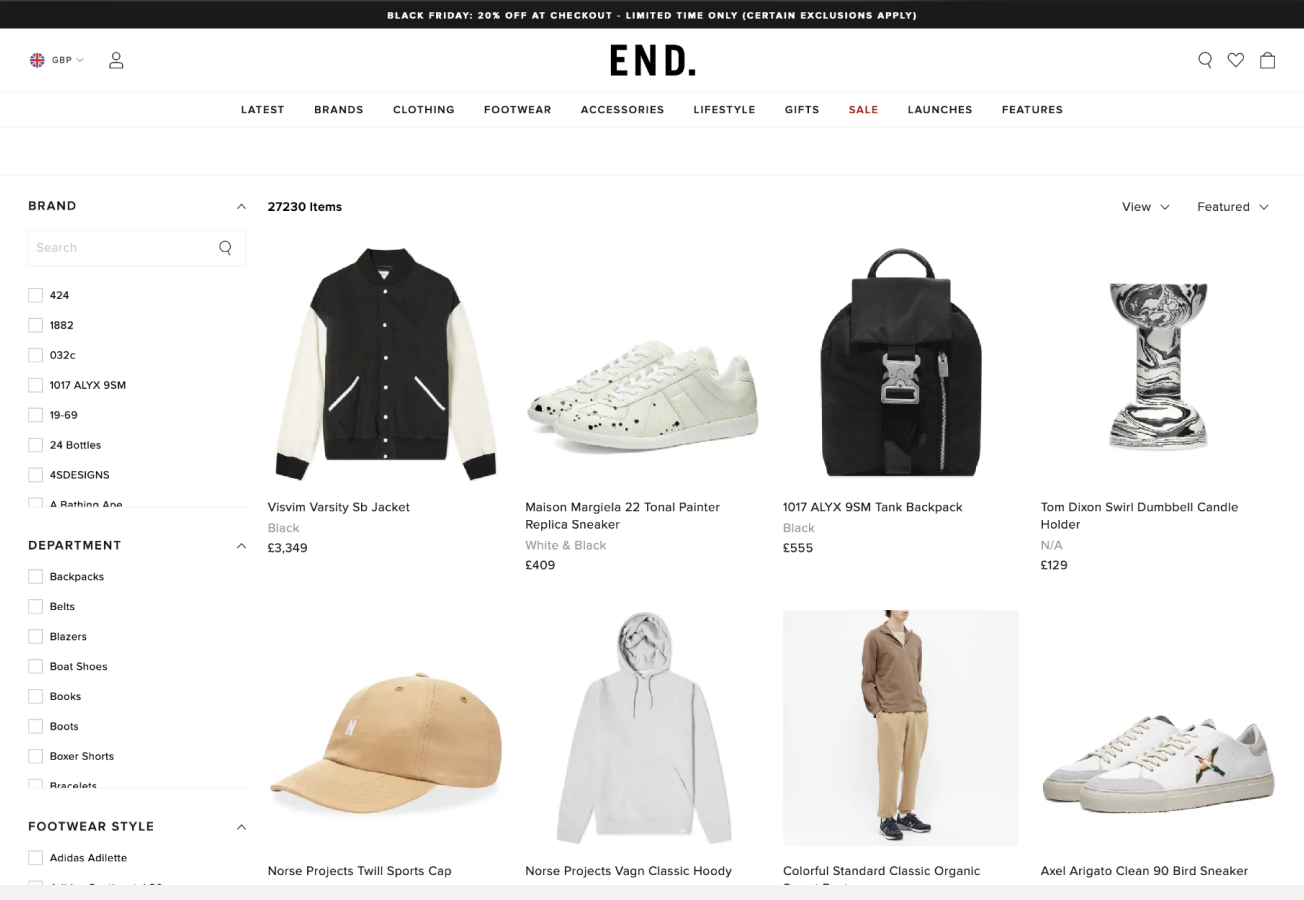Open the search magnifier in header
Image resolution: width=1304 pixels, height=900 pixels.
[1205, 60]
